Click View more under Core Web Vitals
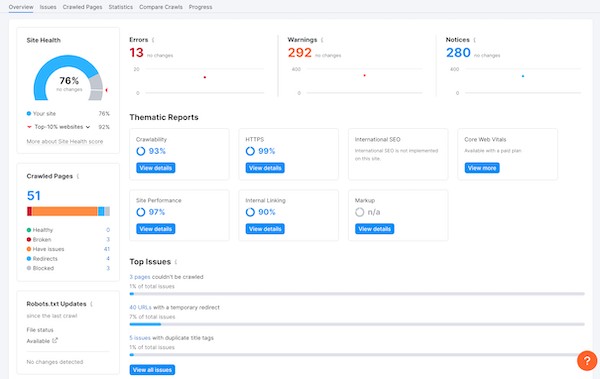 pos(482,168)
